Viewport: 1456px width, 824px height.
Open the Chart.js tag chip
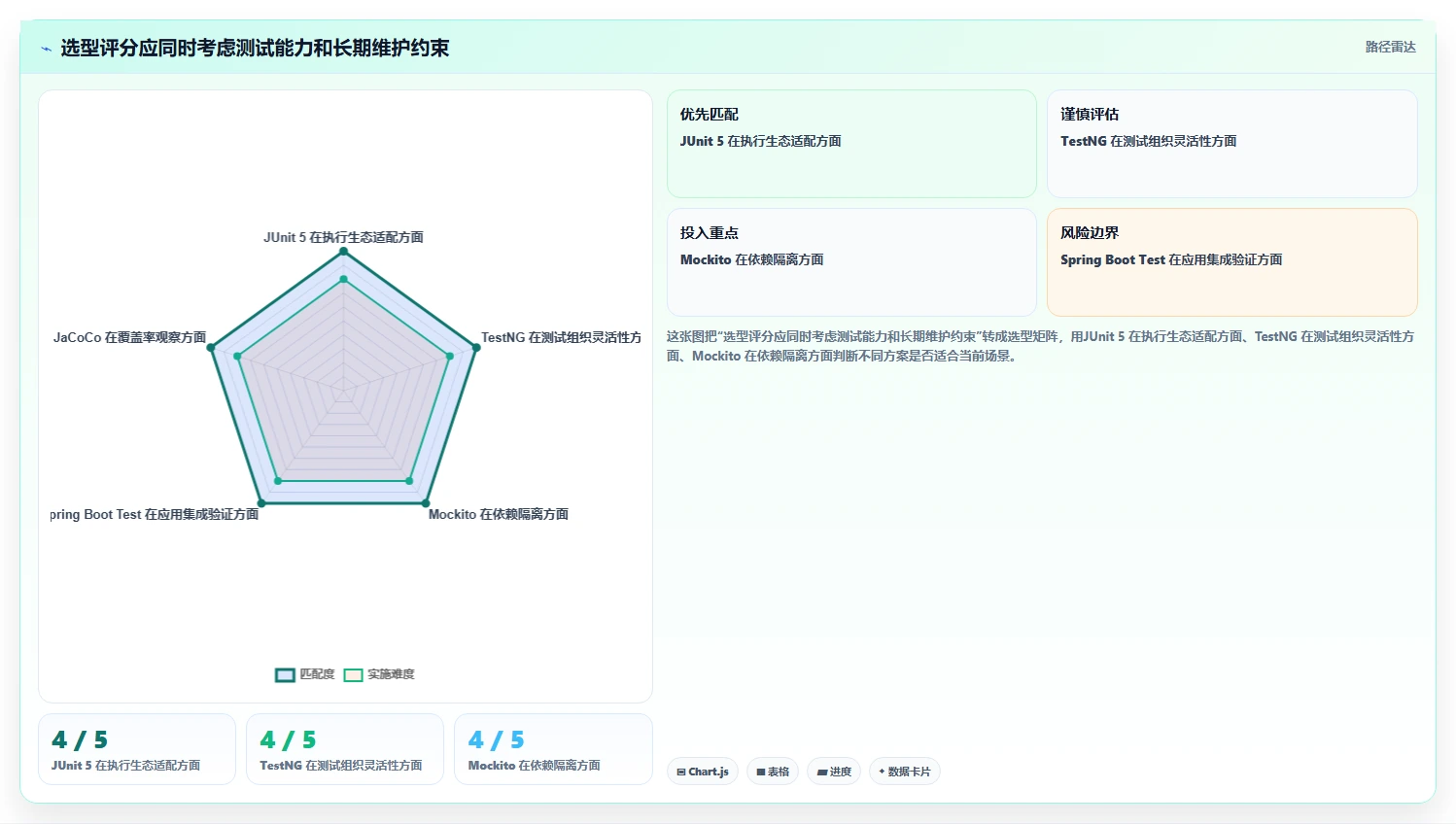703,772
